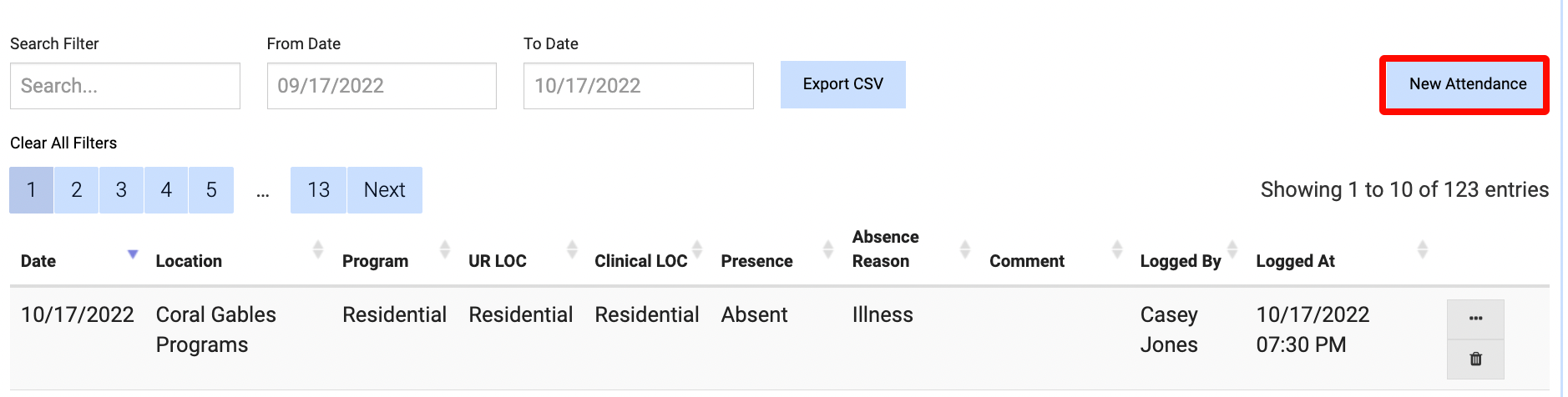Sort table by Absence Reason column

[x=964, y=249]
